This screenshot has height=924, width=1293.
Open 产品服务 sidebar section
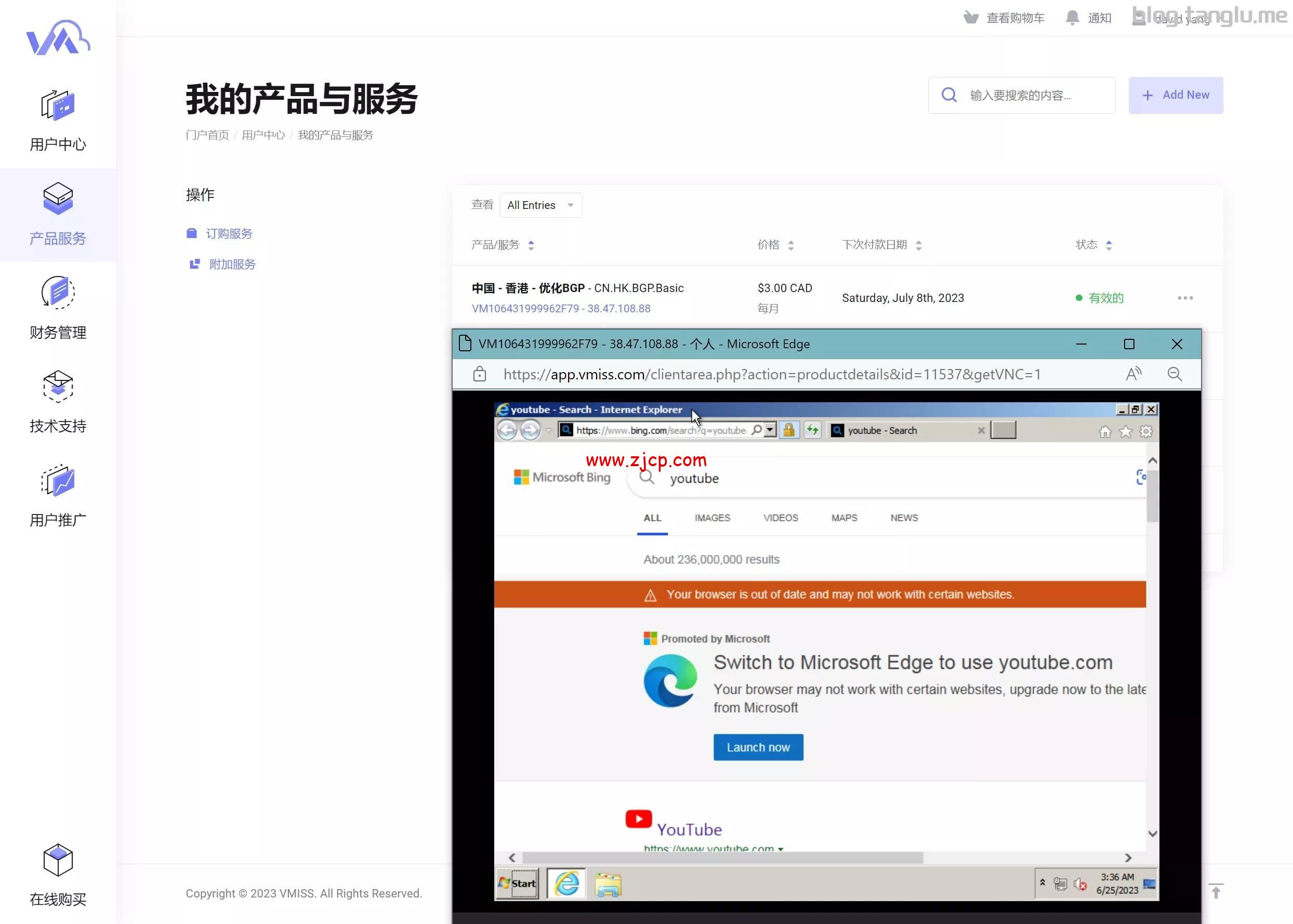[x=58, y=215]
